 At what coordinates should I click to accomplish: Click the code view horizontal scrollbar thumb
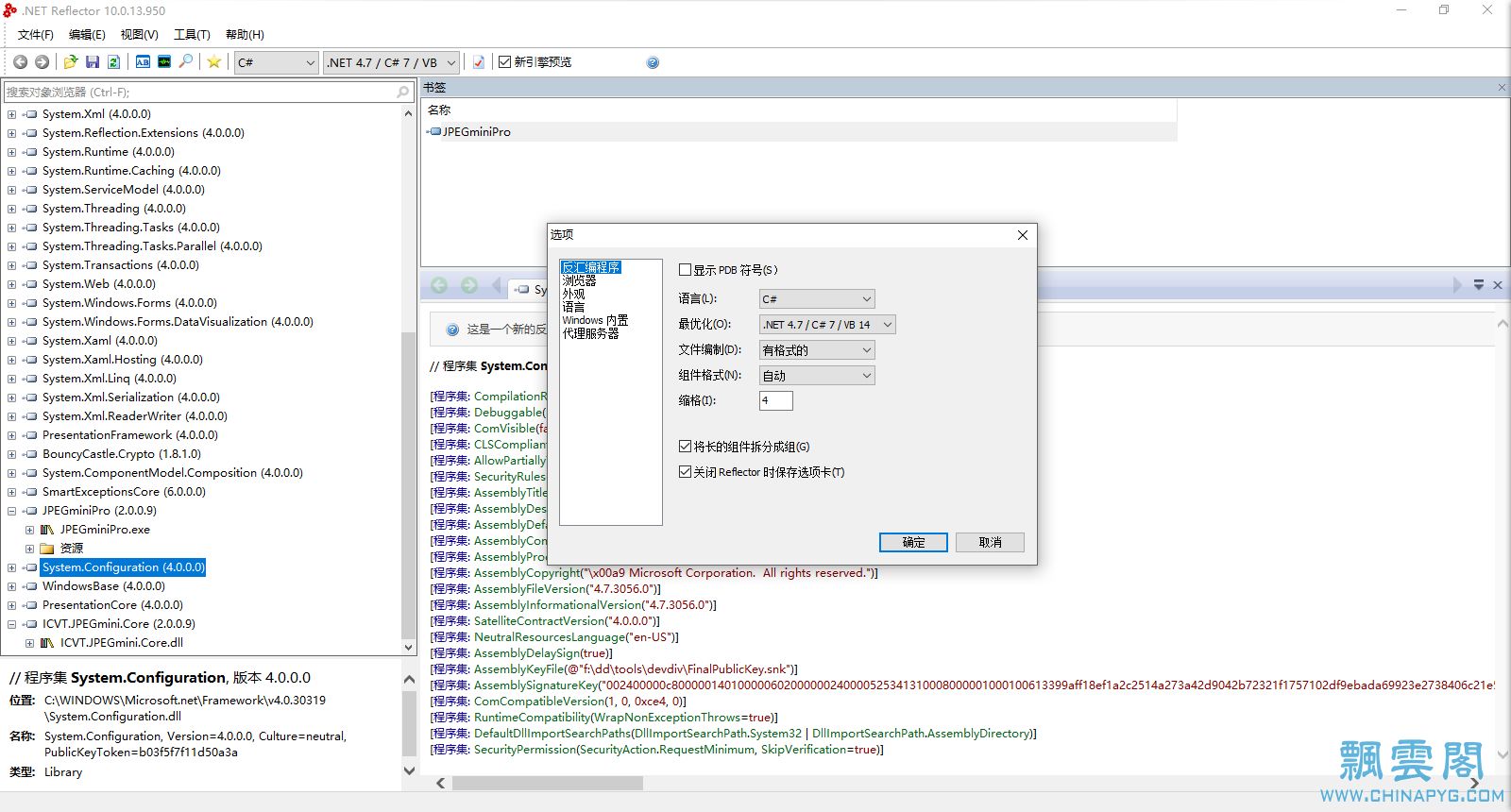click(x=548, y=784)
